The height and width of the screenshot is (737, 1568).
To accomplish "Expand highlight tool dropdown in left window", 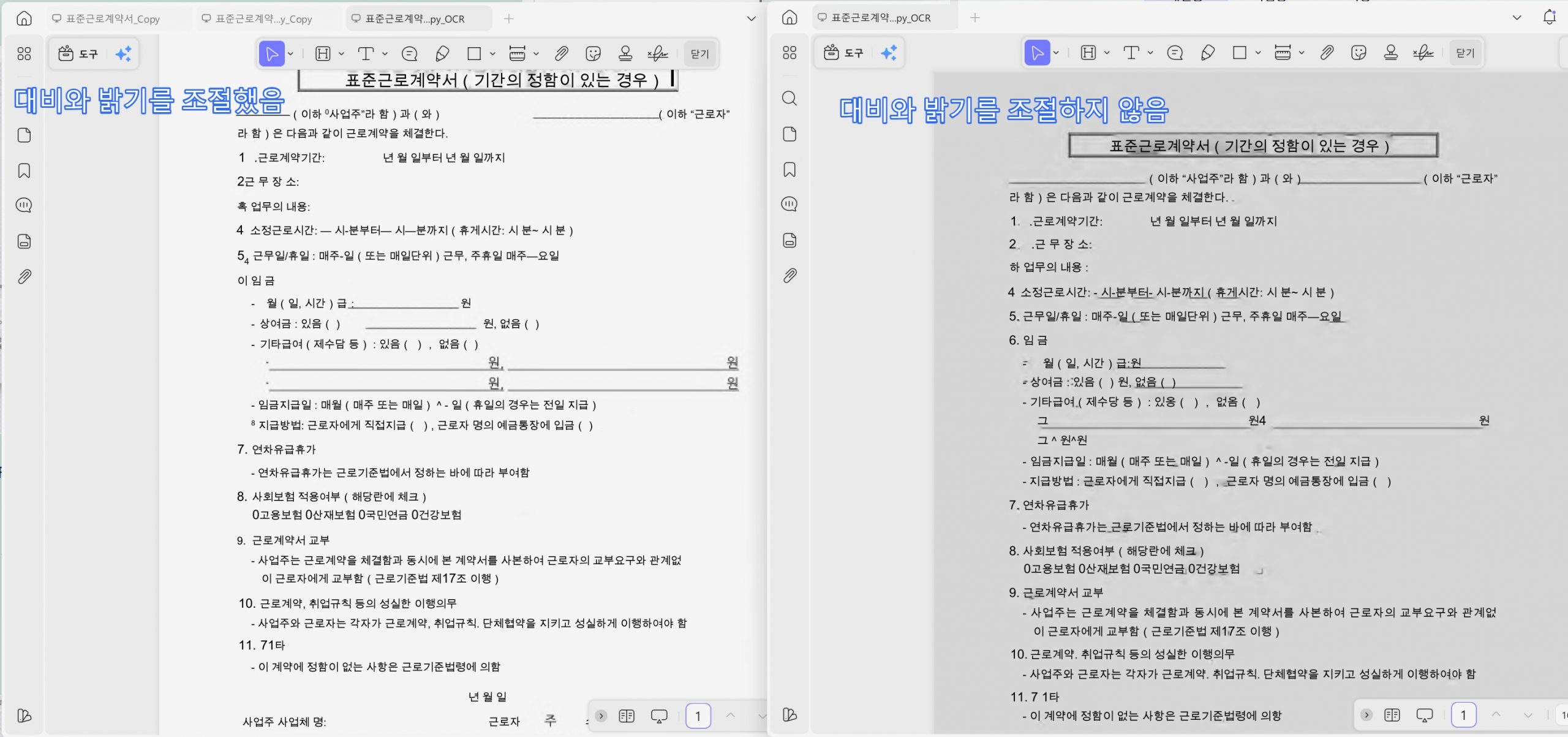I will click(341, 54).
